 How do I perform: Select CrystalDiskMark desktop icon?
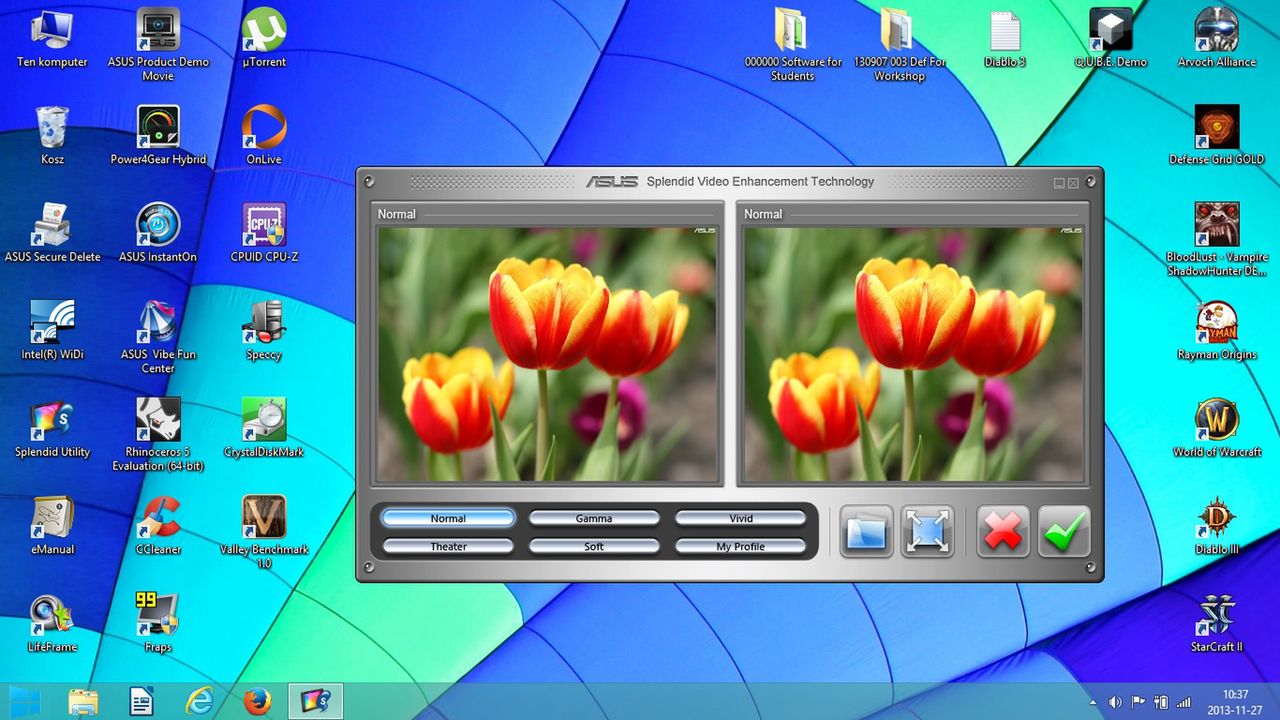(x=264, y=428)
